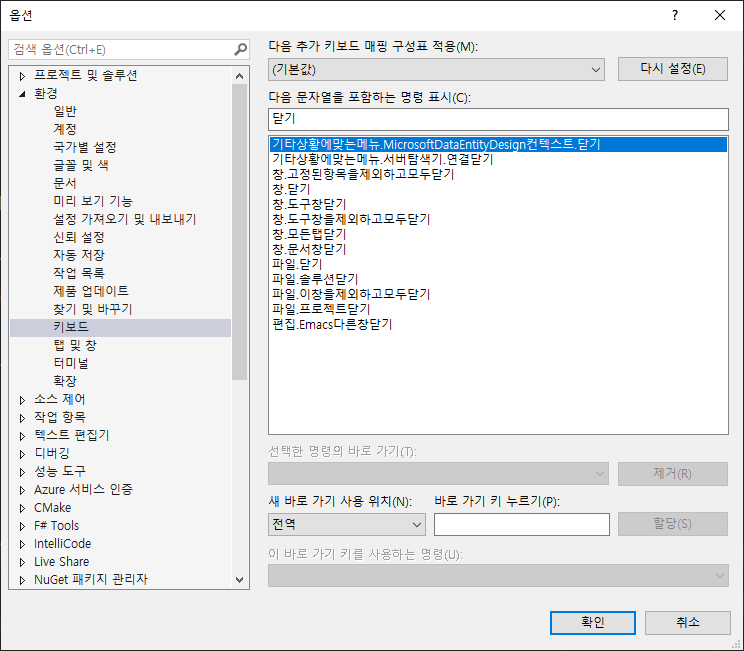Open 찾기 및 바꾸기 settings
The image size is (744, 651).
(x=93, y=309)
